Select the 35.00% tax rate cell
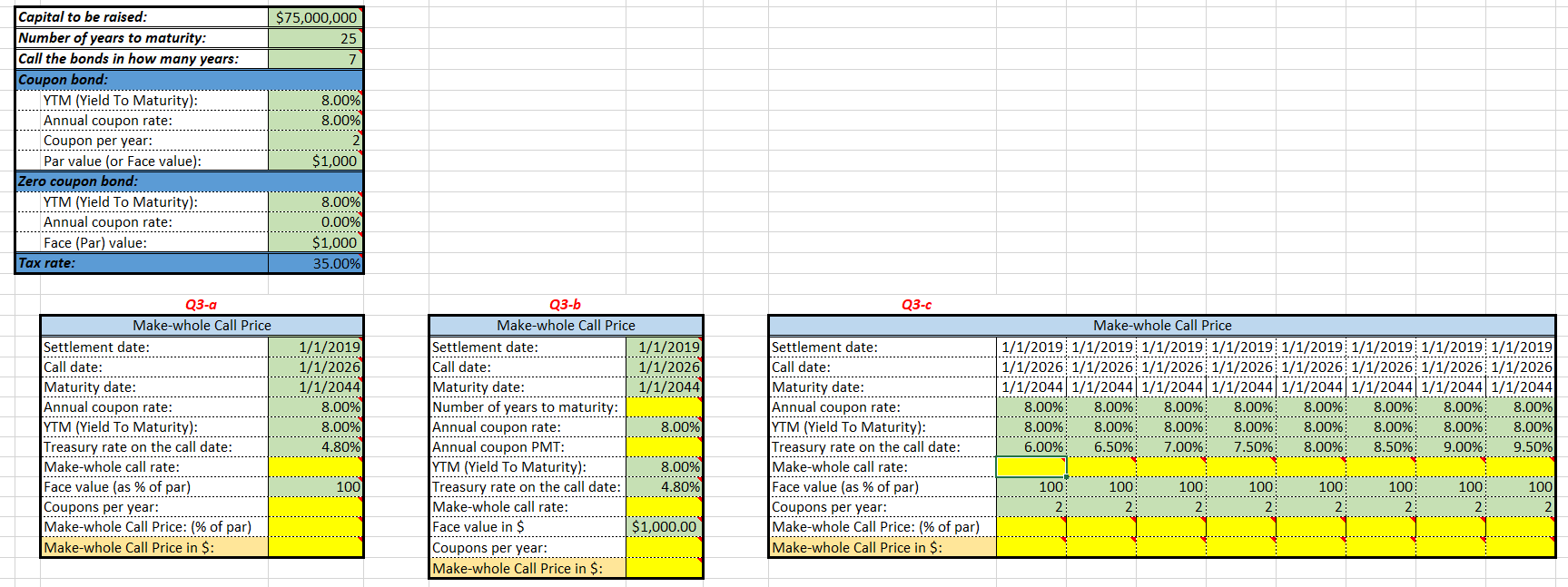The height and width of the screenshot is (587, 1568). [315, 263]
